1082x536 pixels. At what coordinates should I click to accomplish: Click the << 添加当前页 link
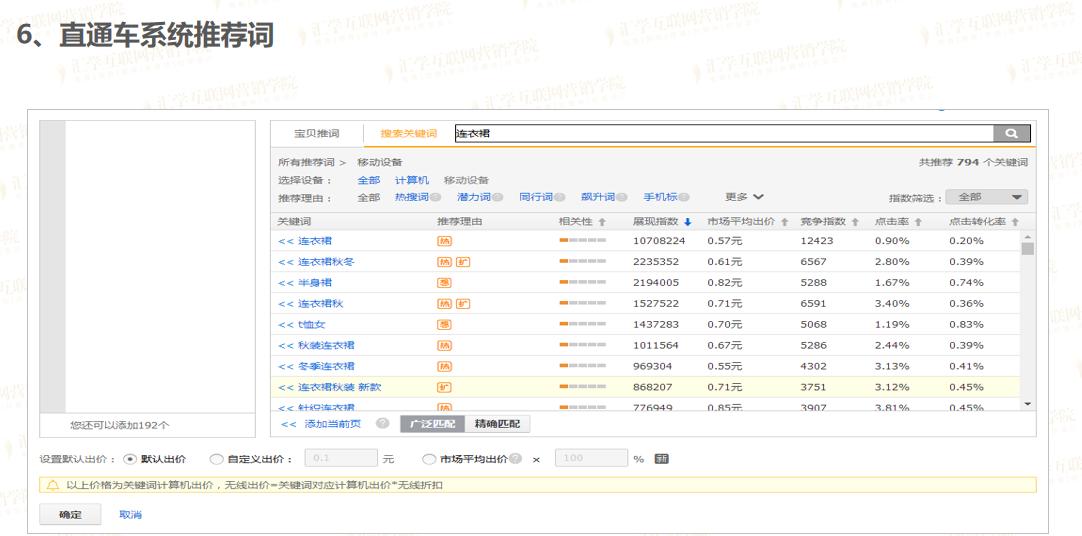tap(321, 424)
